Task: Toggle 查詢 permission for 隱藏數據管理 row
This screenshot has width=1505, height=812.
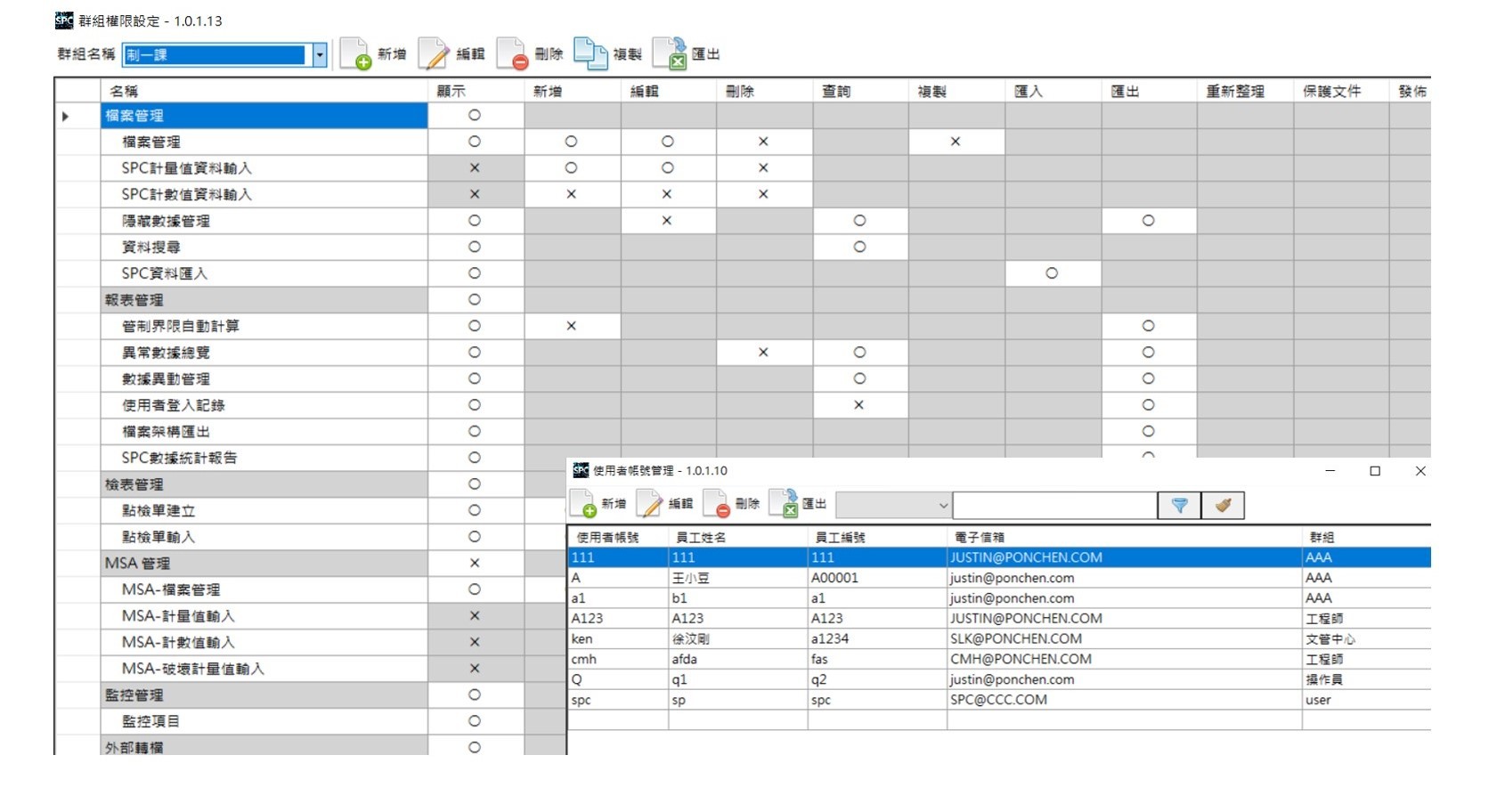Action: pos(859,221)
